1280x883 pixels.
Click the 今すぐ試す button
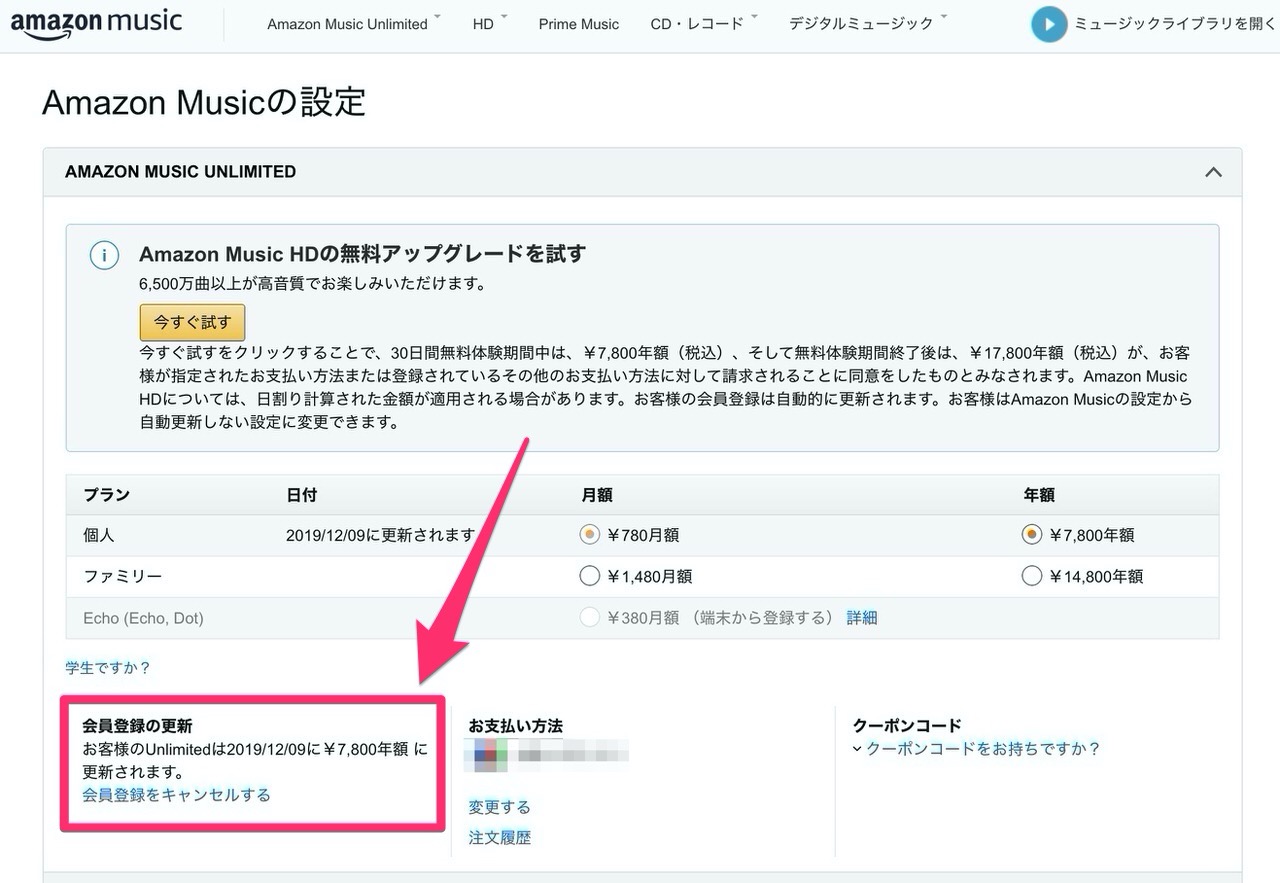click(x=192, y=322)
